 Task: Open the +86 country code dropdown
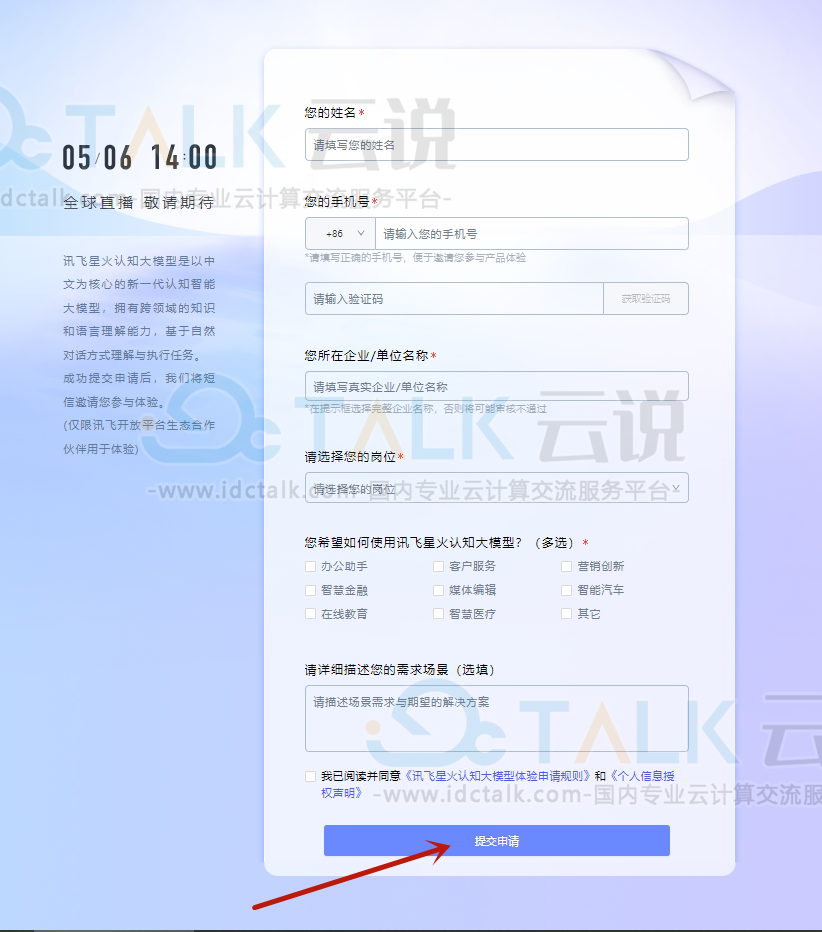click(341, 234)
